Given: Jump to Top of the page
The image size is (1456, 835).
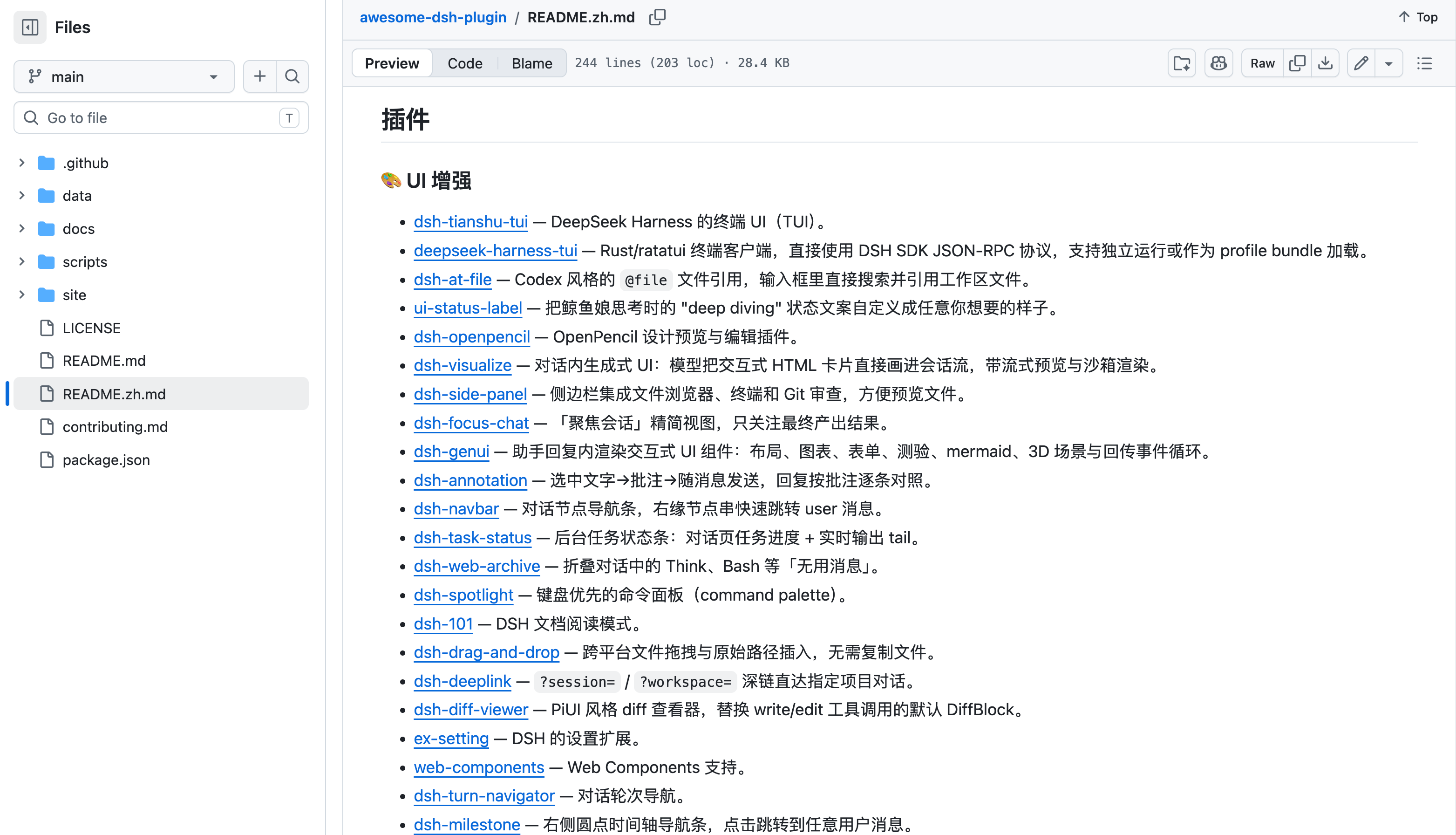Looking at the screenshot, I should (1418, 17).
